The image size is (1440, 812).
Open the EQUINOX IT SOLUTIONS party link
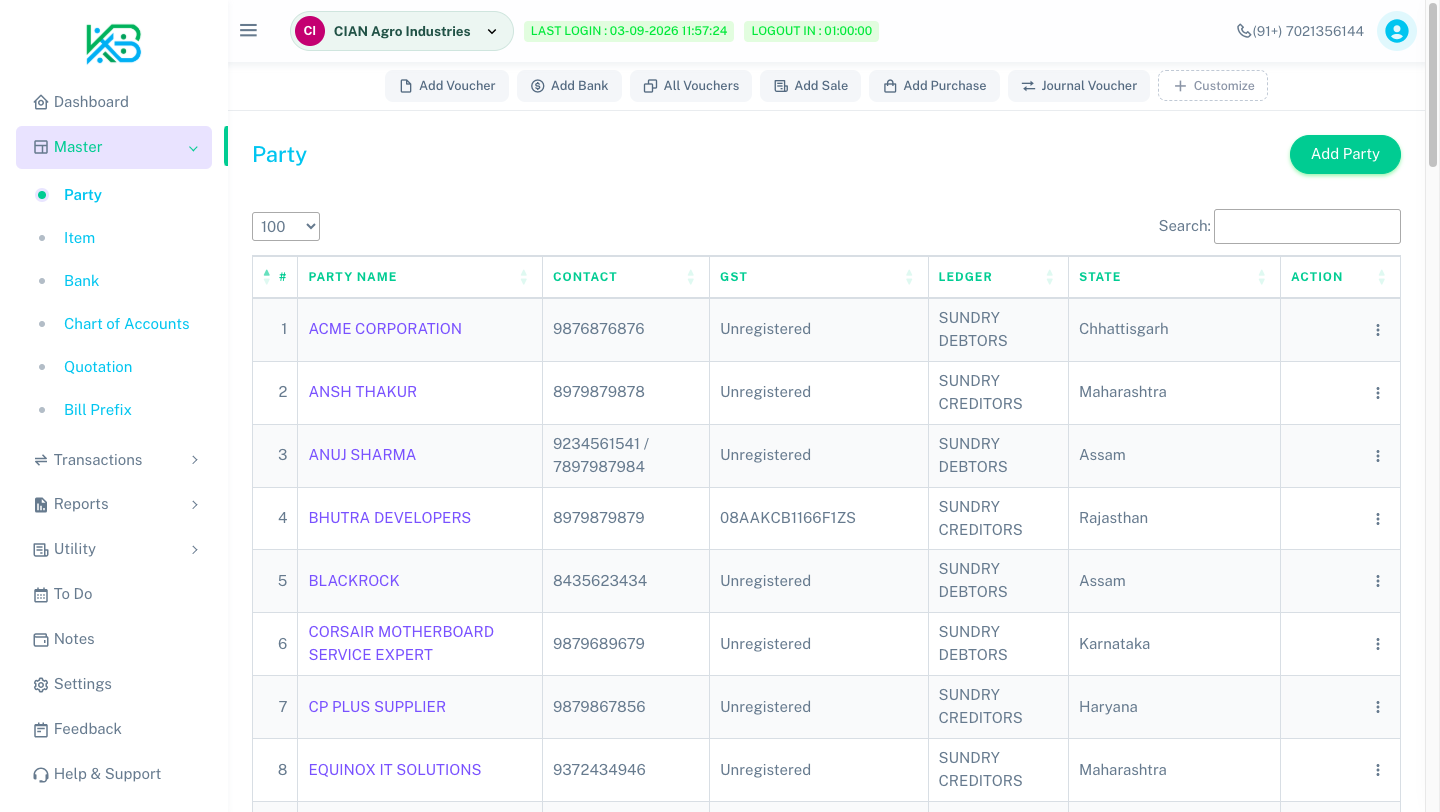395,770
